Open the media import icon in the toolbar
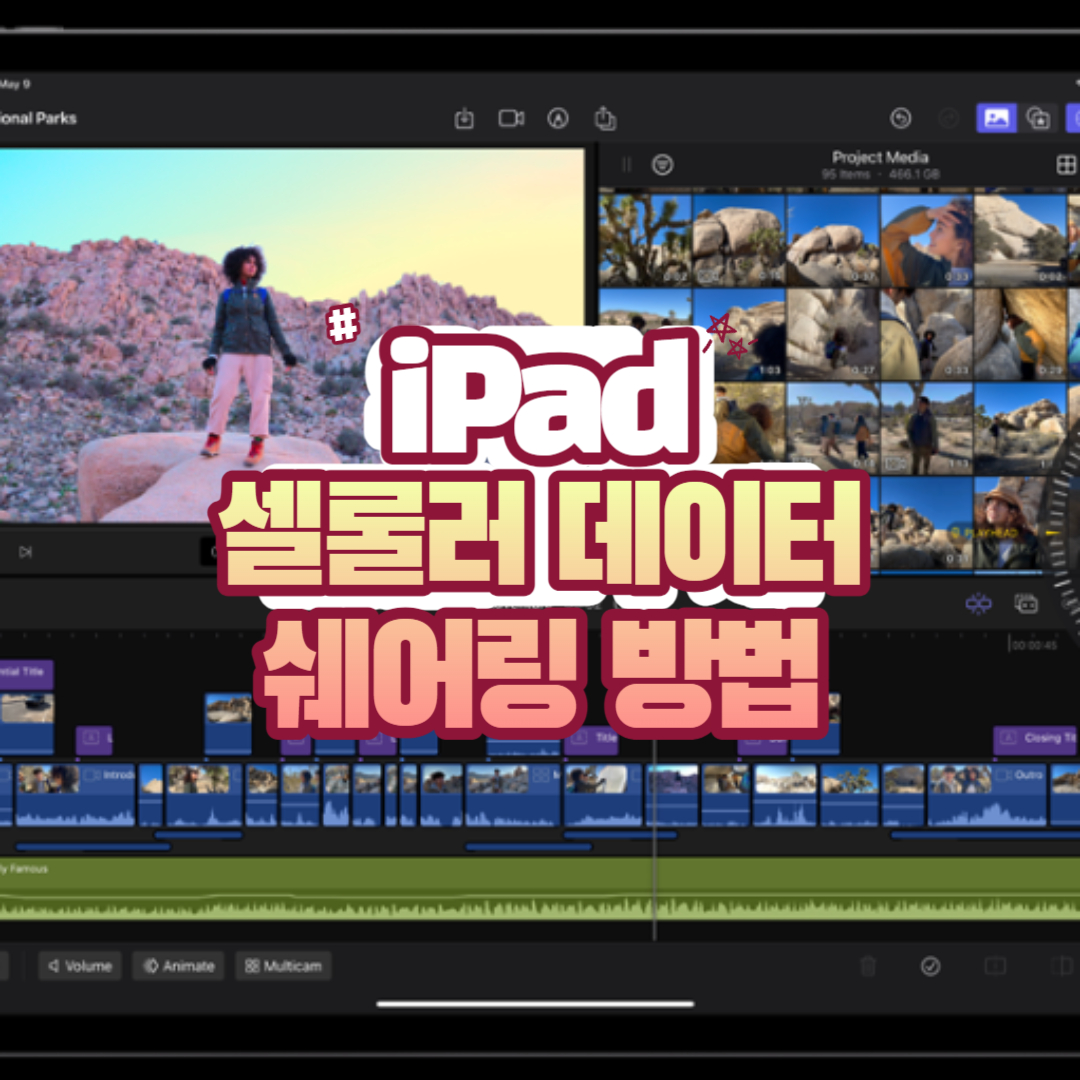 tap(463, 118)
